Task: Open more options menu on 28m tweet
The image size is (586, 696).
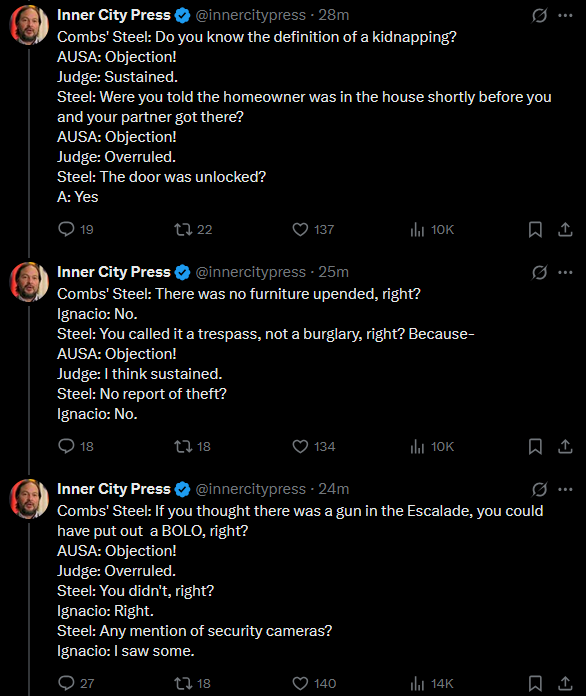Action: 565,16
